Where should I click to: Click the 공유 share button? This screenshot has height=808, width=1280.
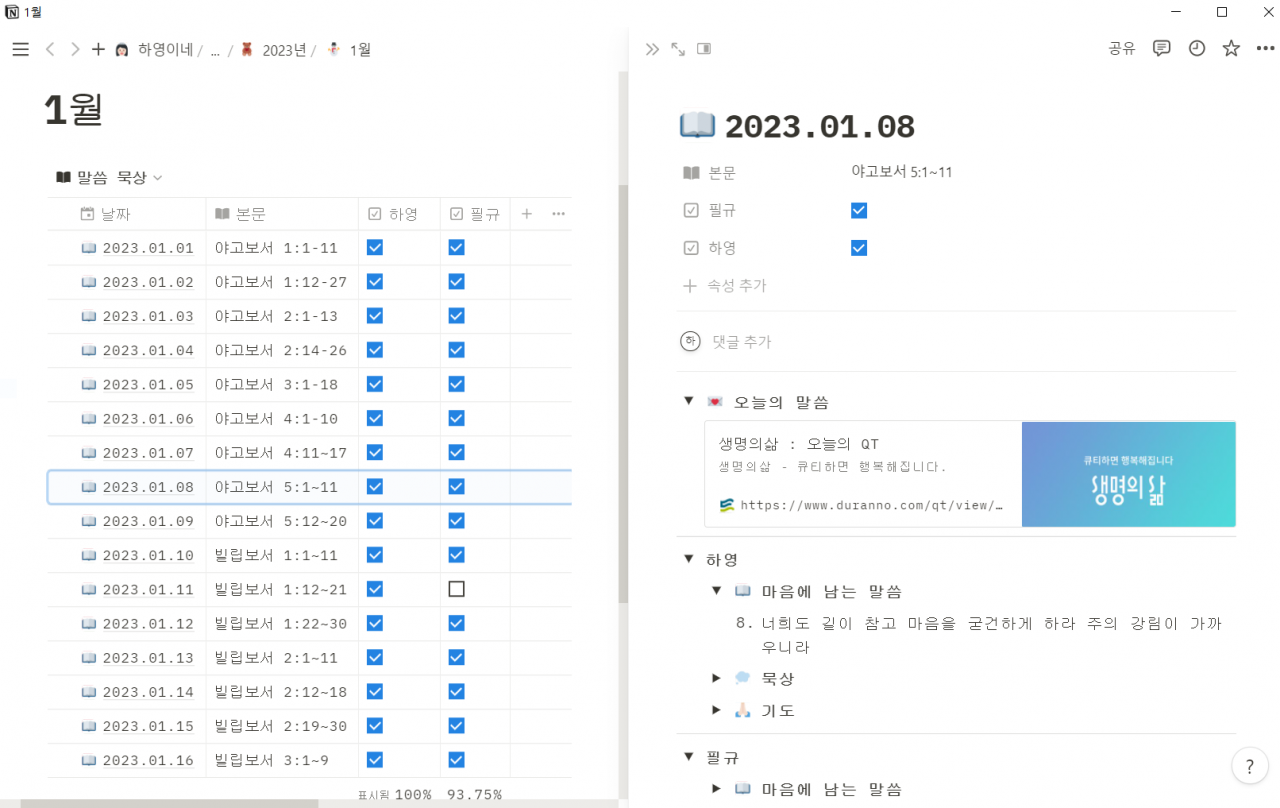(x=1122, y=48)
